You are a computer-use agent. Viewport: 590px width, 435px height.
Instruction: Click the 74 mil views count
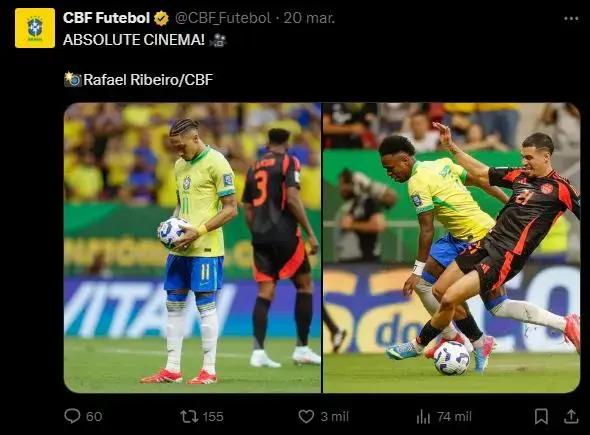454,417
